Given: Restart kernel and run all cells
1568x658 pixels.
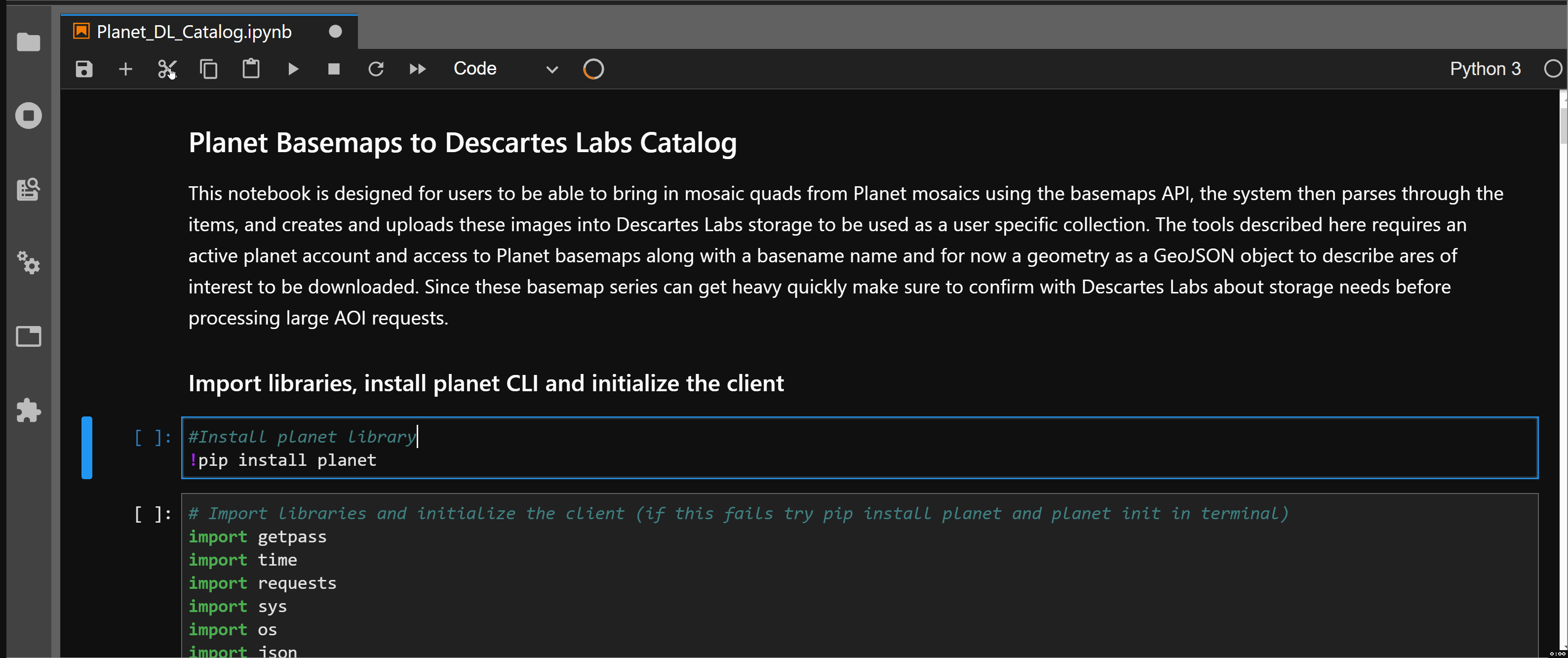Looking at the screenshot, I should coord(418,69).
